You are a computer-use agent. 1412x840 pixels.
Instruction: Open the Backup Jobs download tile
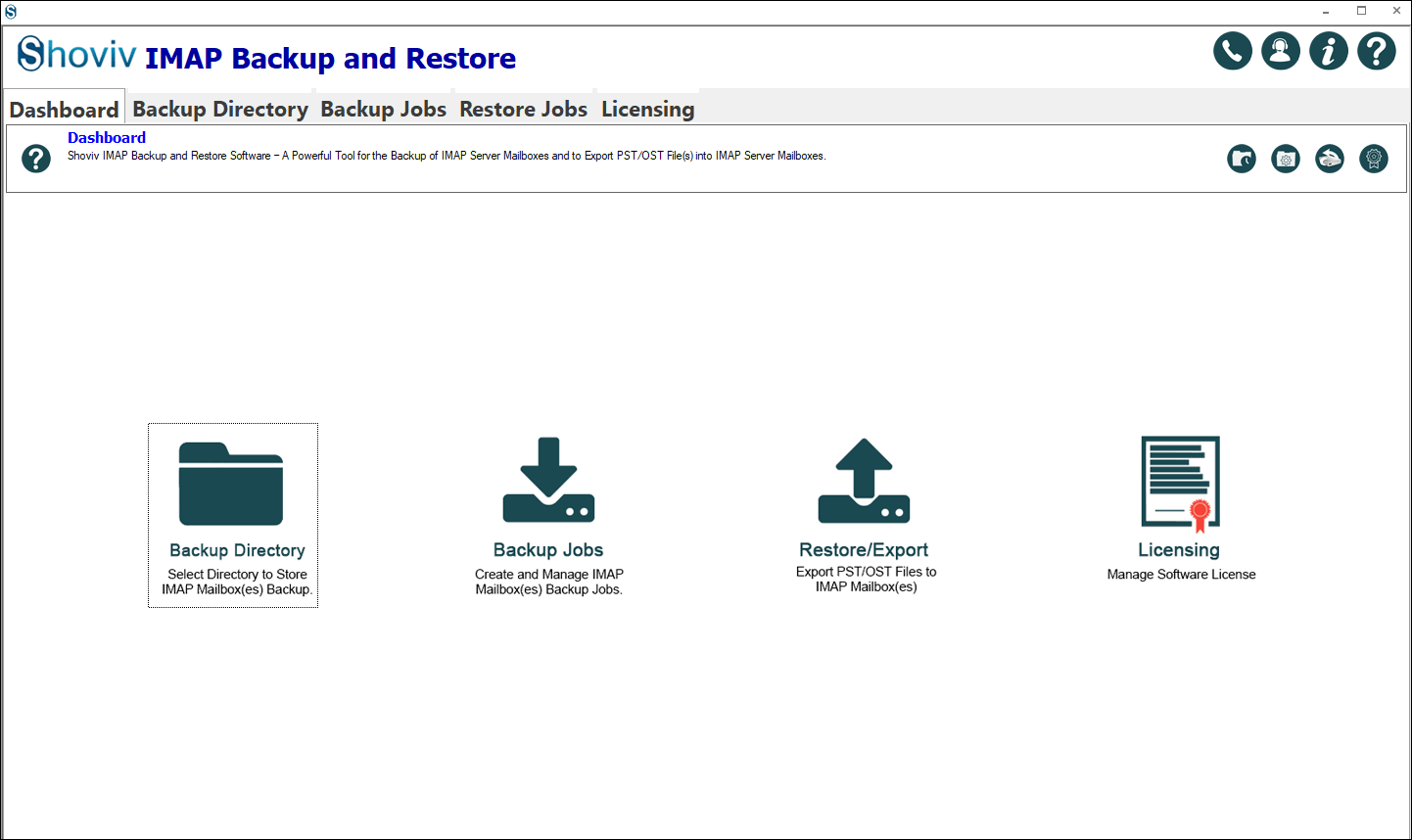pyautogui.click(x=549, y=516)
